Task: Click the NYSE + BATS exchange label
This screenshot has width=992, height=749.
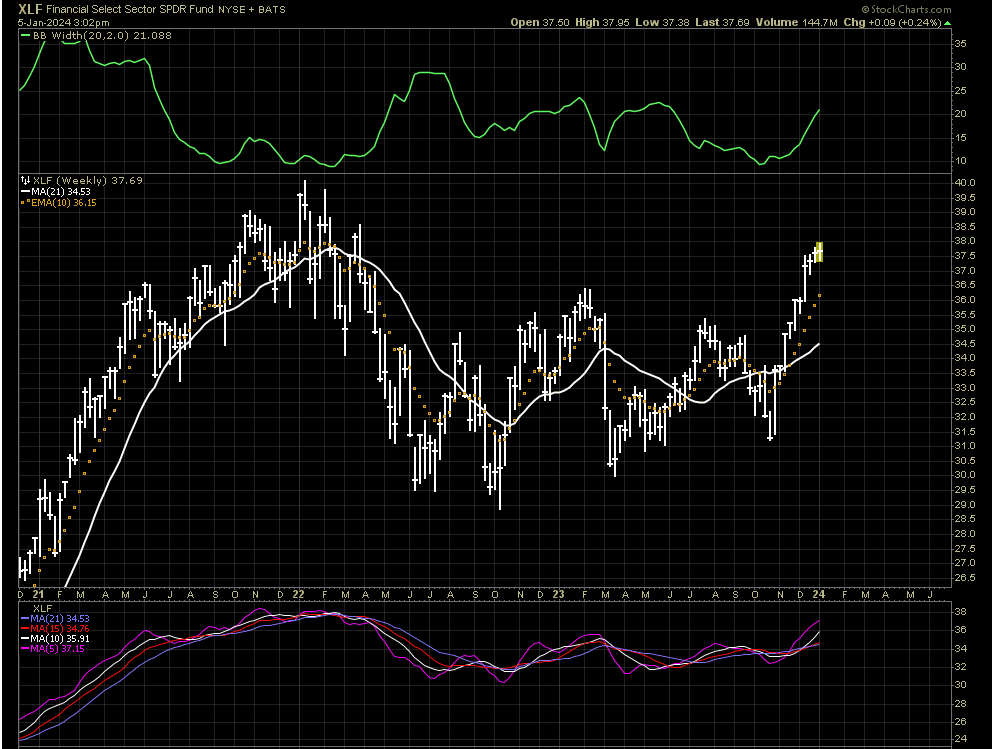Action: (x=252, y=9)
